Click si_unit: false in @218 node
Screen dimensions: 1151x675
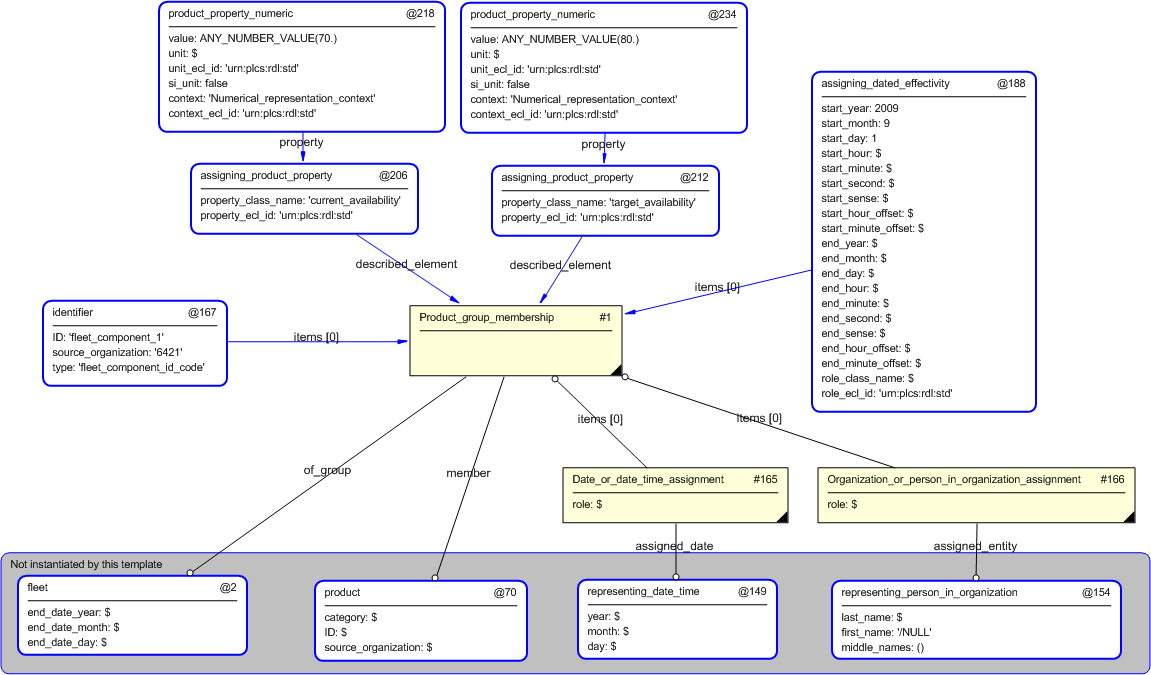click(x=198, y=84)
